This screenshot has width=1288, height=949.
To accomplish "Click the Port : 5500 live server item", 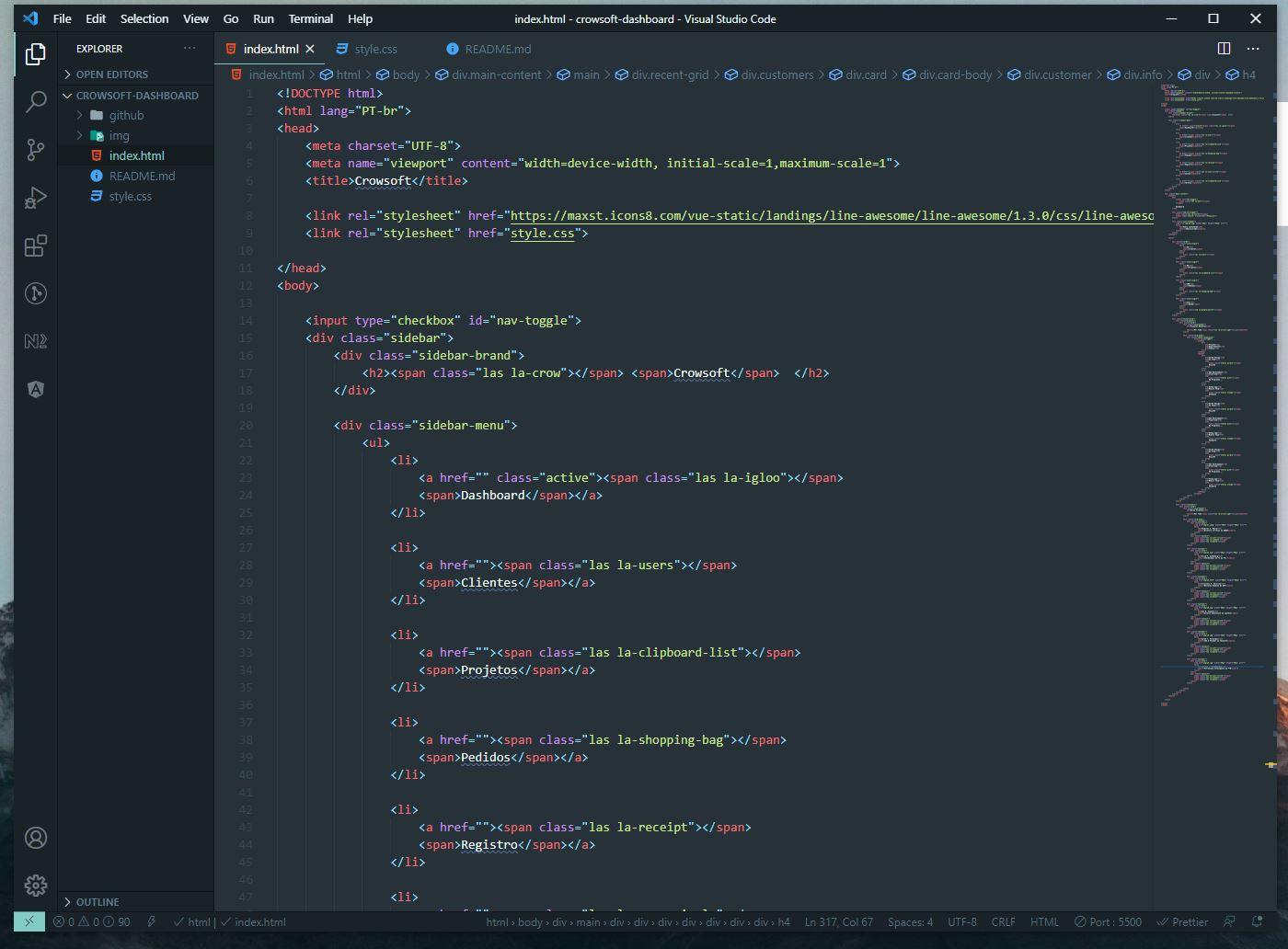I will click(x=1107, y=921).
